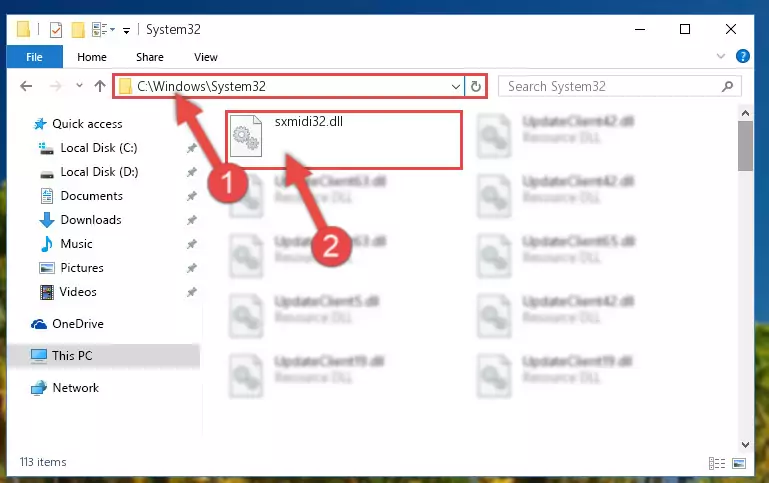Click the scrollbar down arrow
The height and width of the screenshot is (483, 769).
[745, 445]
